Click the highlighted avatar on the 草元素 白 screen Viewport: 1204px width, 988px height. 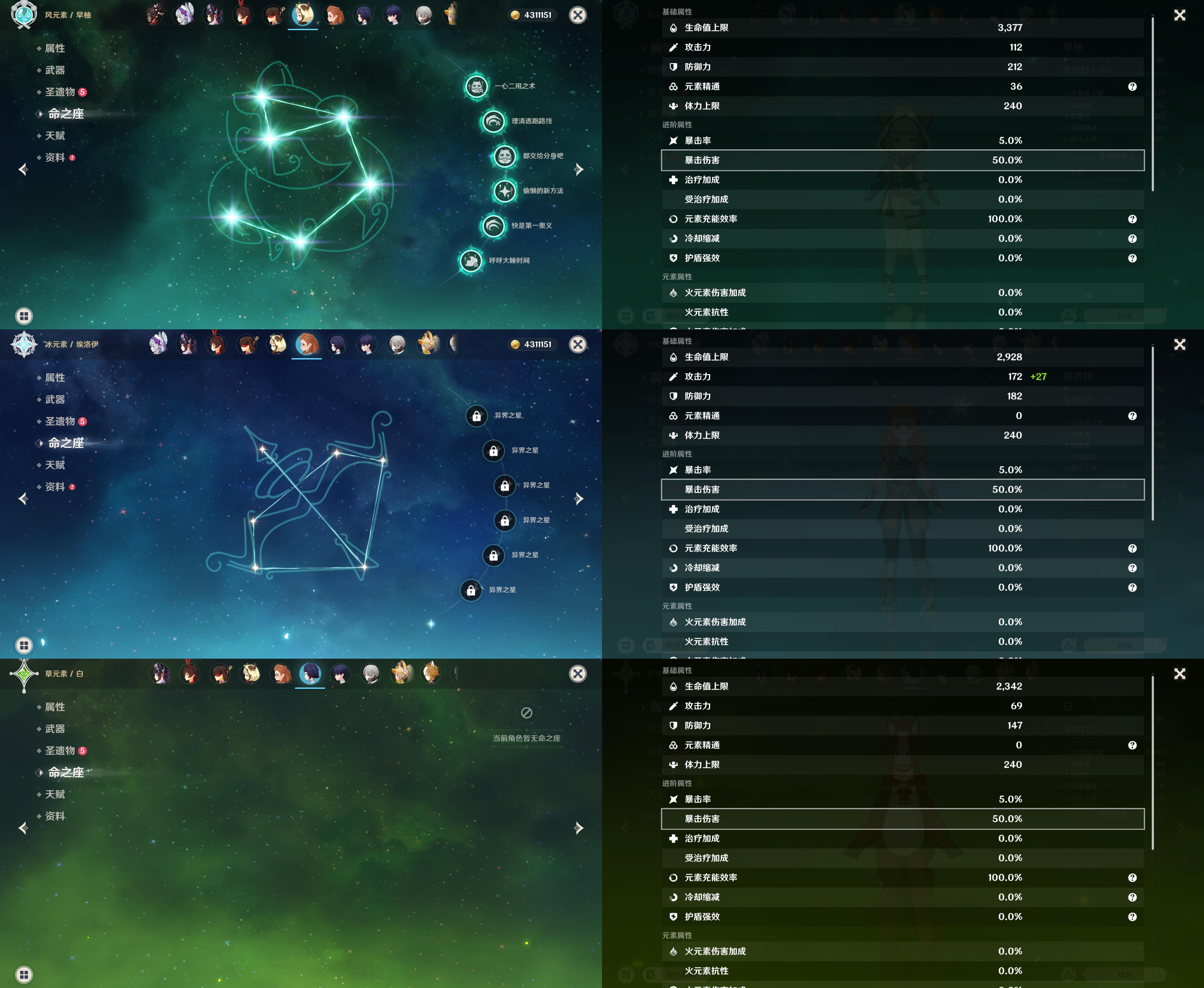pos(310,673)
